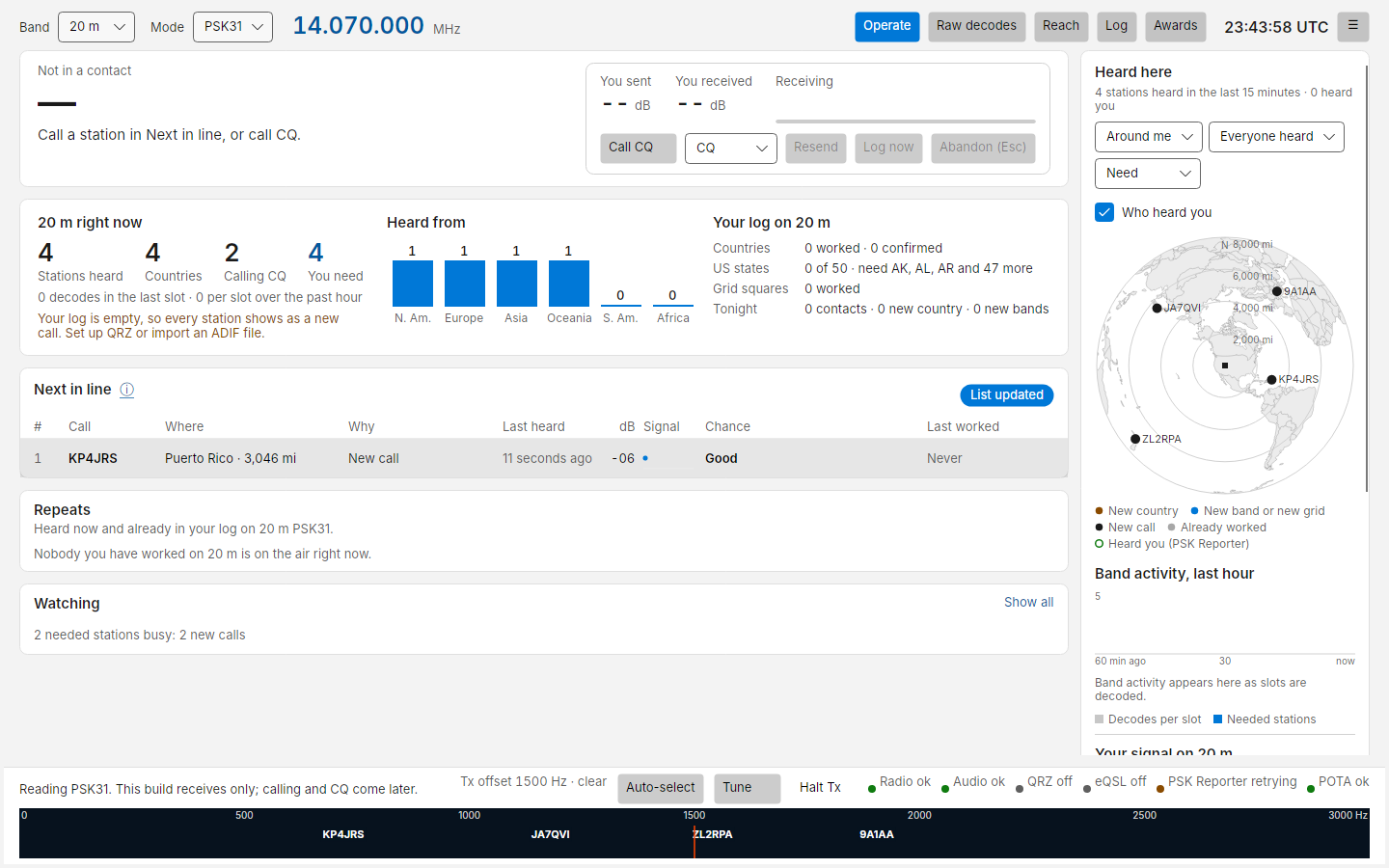The image size is (1389, 868).
Task: Open the Band dropdown showing 20 m
Action: 96,27
